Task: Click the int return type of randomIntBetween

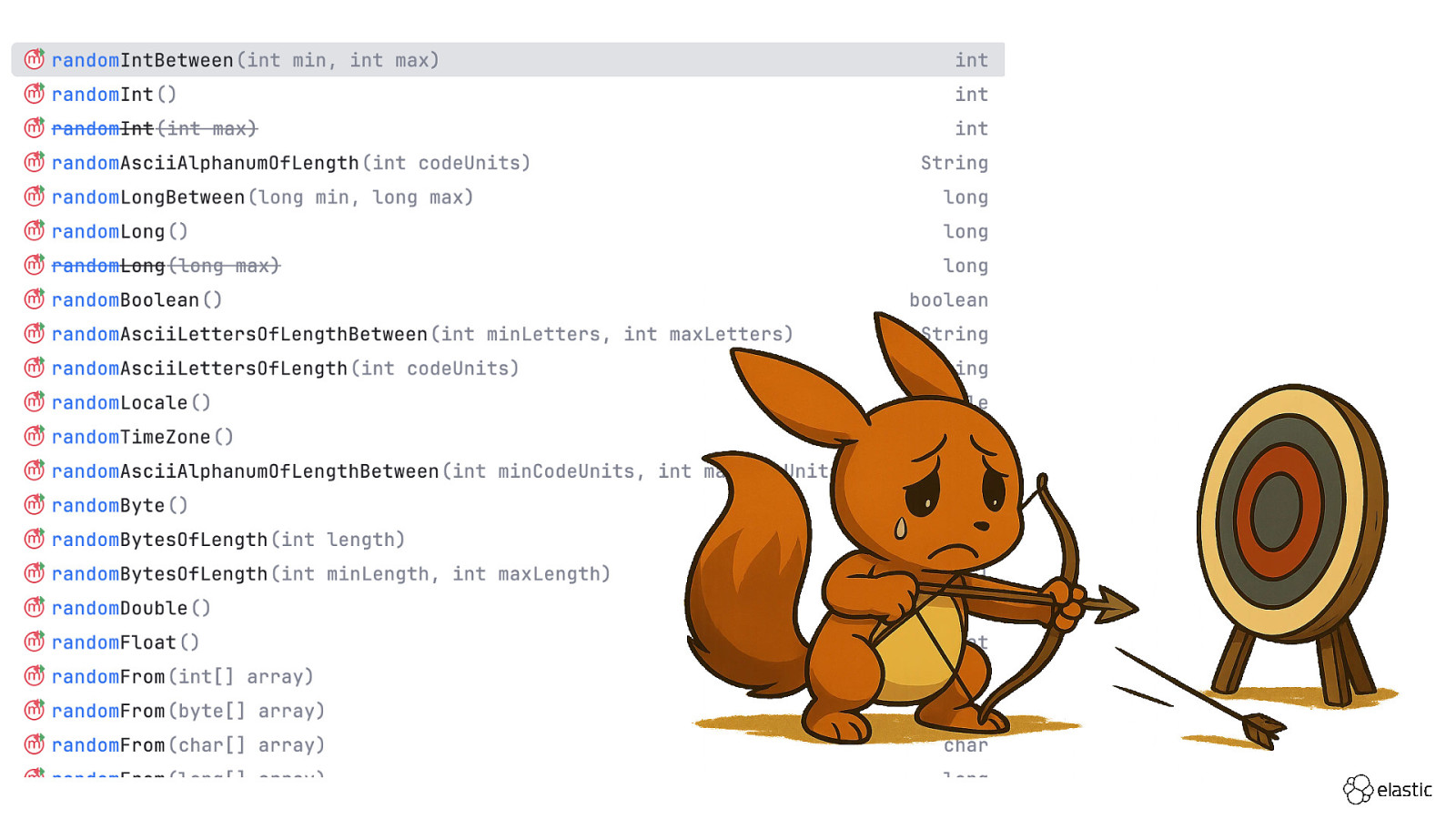Action: click(x=972, y=60)
